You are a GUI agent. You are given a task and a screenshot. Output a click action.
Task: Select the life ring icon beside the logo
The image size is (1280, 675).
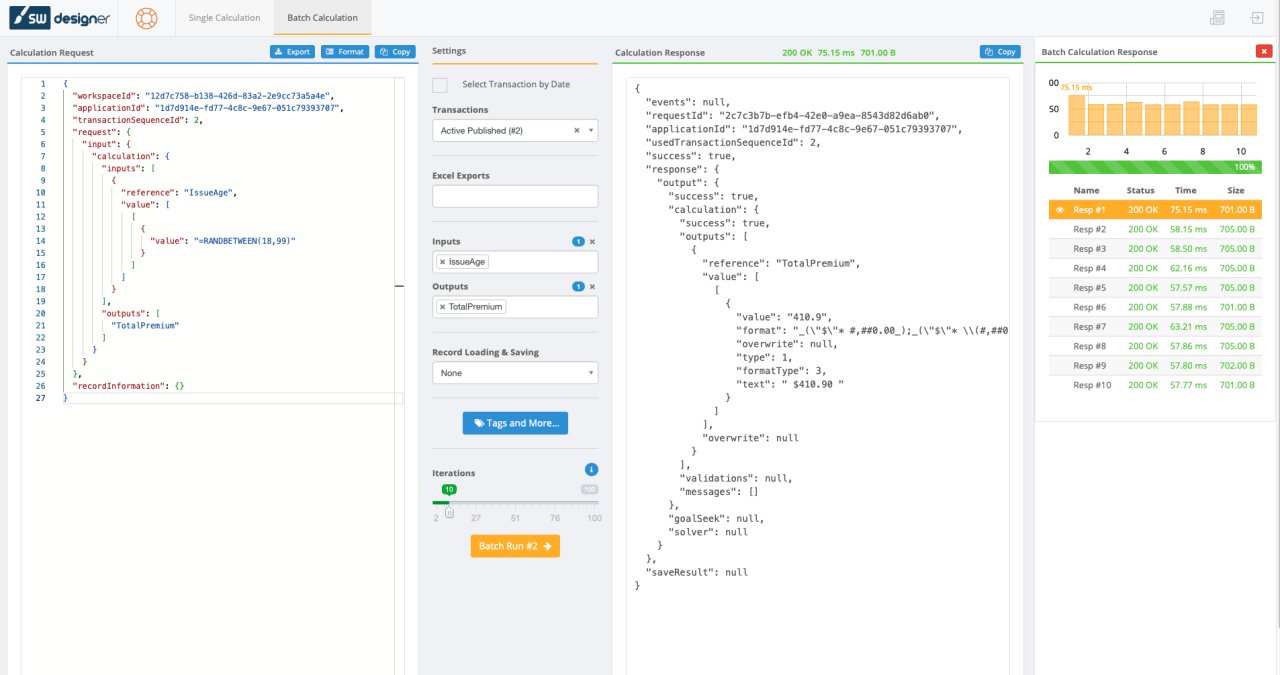tap(147, 18)
